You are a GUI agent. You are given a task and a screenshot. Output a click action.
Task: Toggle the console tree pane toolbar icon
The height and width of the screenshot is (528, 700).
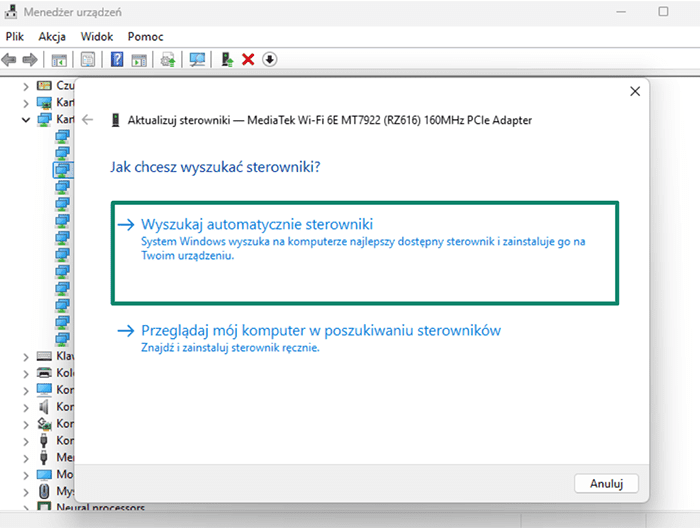tap(59, 60)
